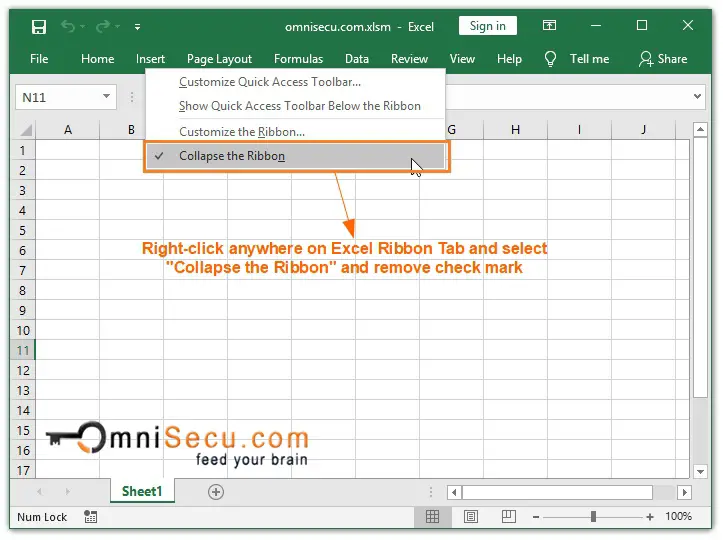Screen dimensions: 723x540
Task: Click the horizontal scrollbar left arrow
Action: 454,493
